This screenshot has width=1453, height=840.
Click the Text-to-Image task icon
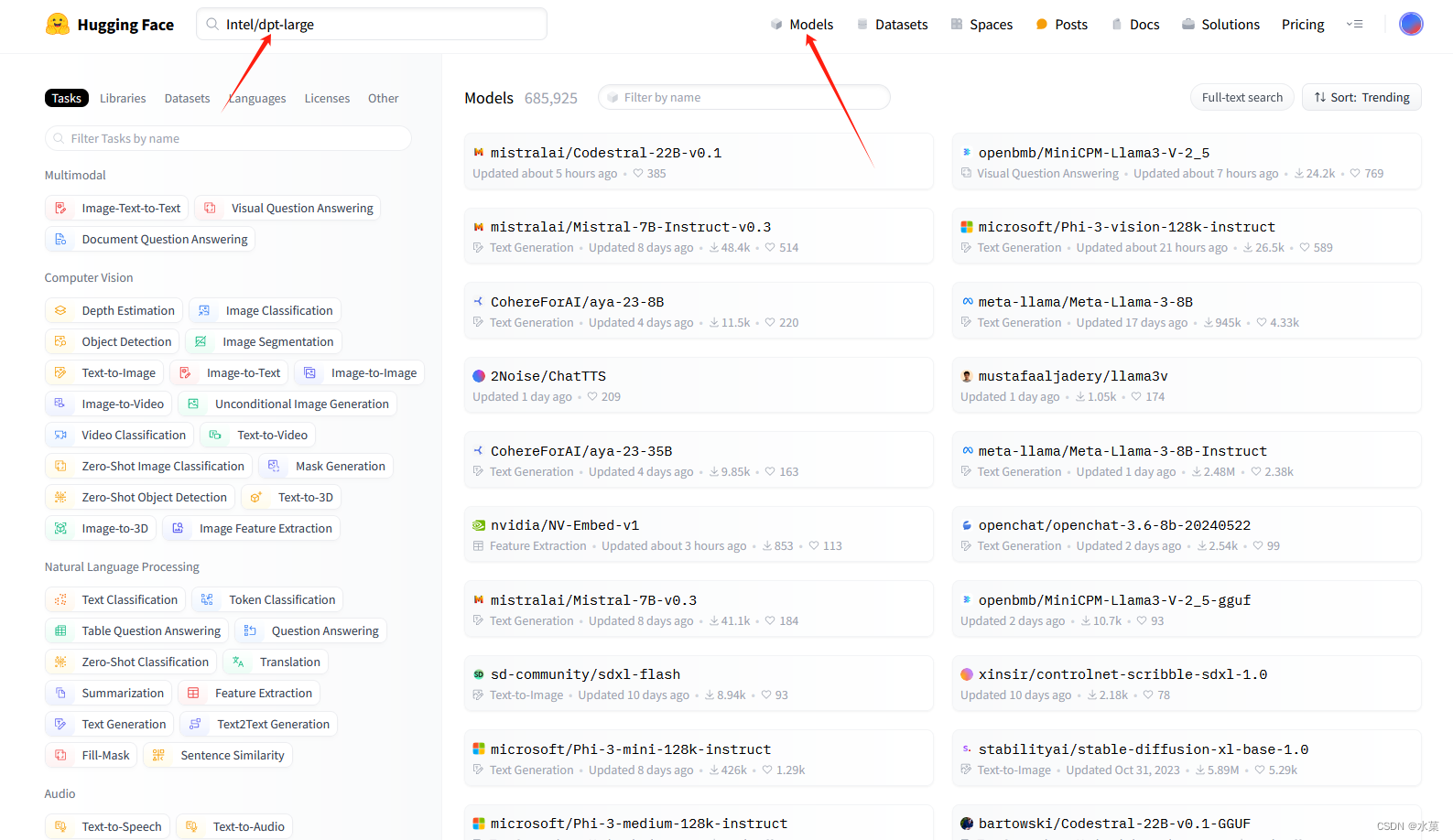[60, 372]
